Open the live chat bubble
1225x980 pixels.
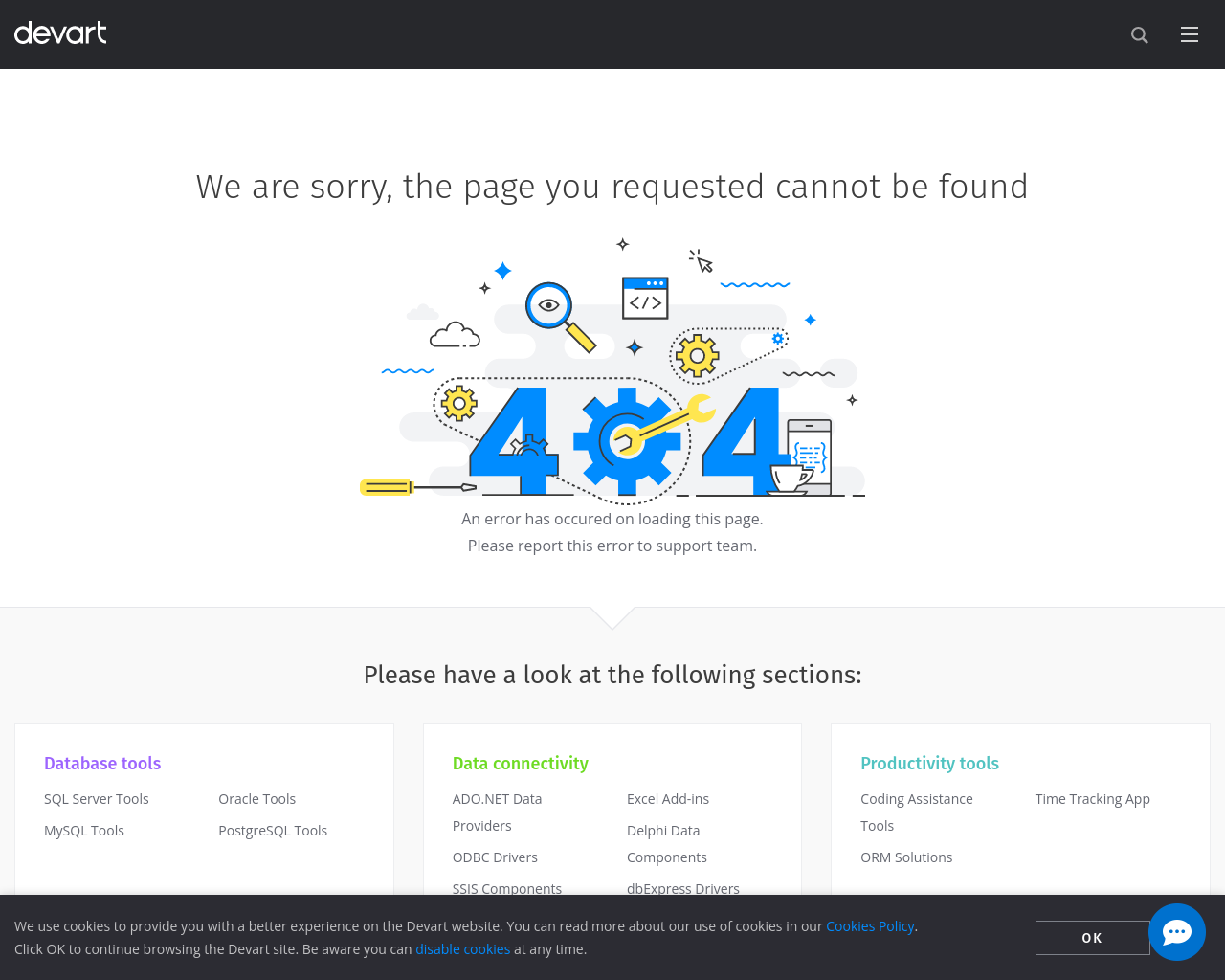pos(1176,932)
